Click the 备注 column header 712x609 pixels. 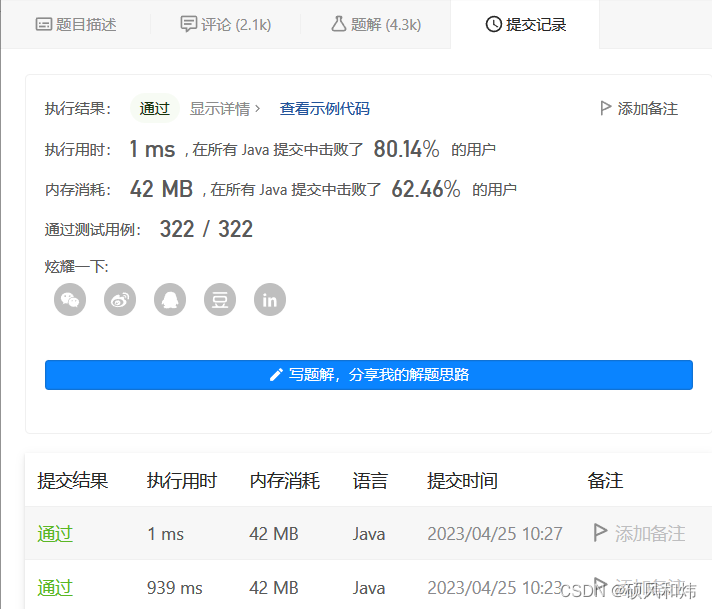(605, 480)
